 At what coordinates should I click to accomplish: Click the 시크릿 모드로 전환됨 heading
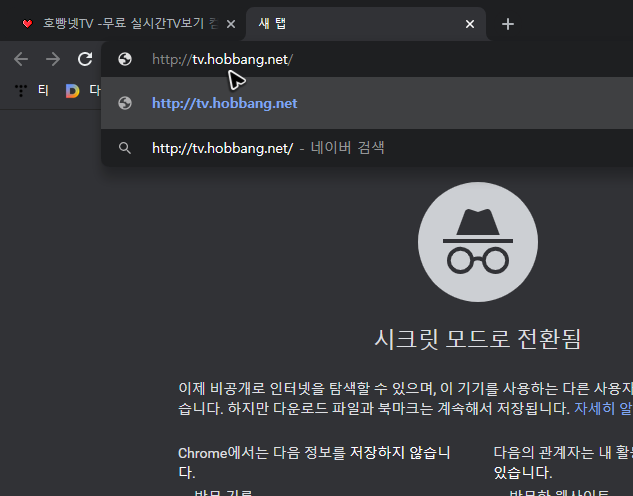click(x=478, y=339)
